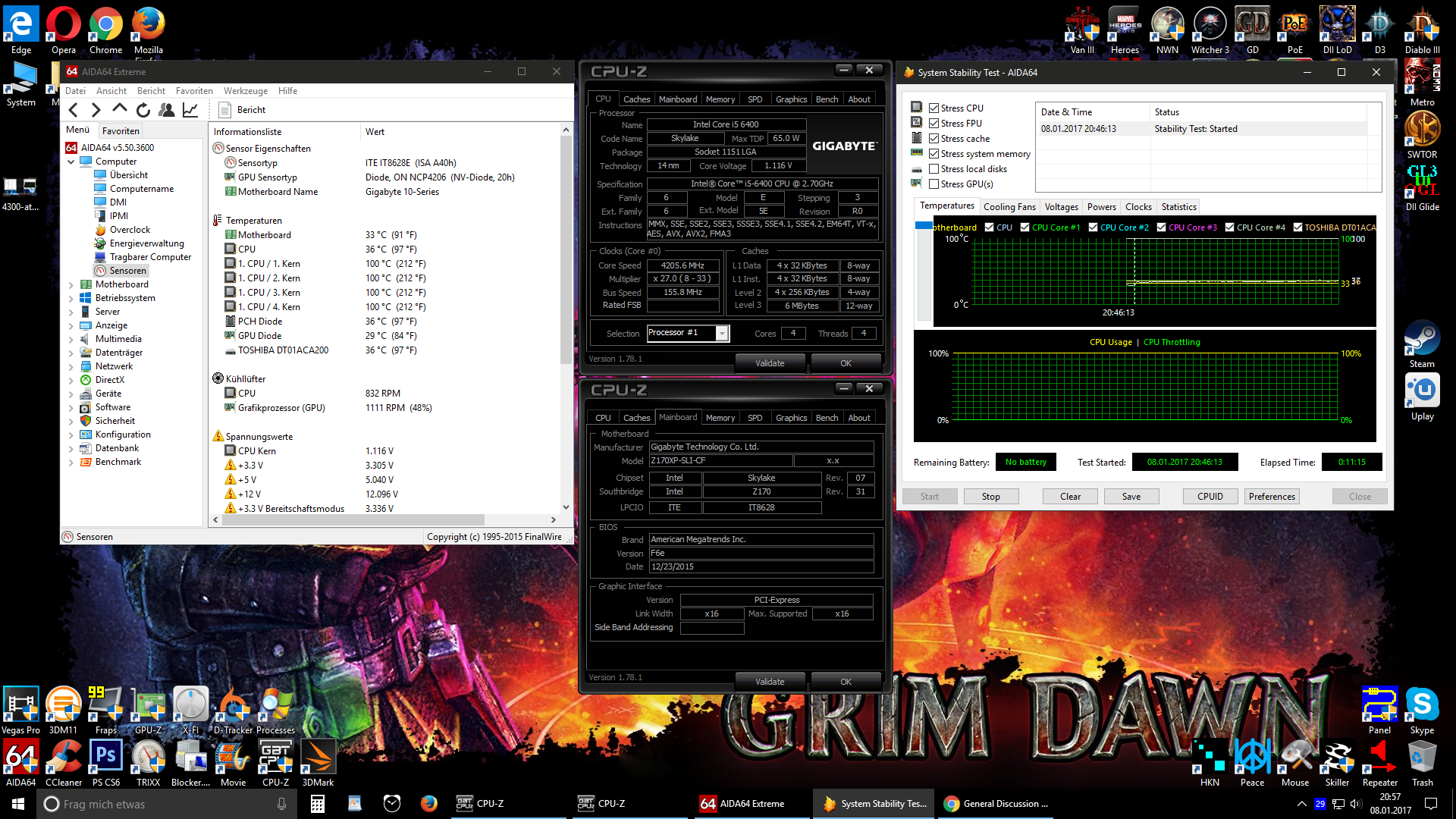Screen dimensions: 1456x819
Task: Collapse the Computer tree node
Action: 71,162
